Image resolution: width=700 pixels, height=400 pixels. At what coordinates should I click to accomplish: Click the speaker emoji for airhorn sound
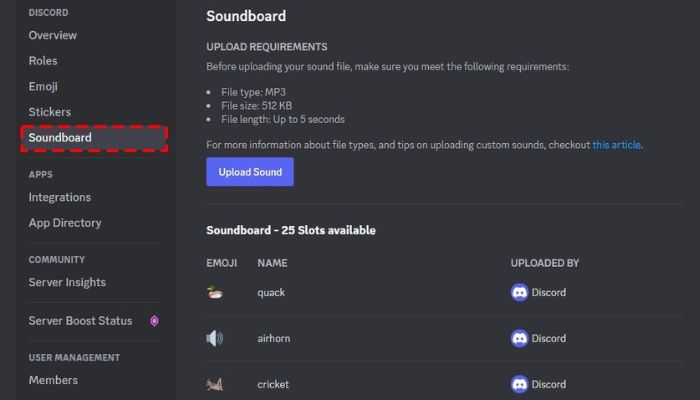coord(215,338)
